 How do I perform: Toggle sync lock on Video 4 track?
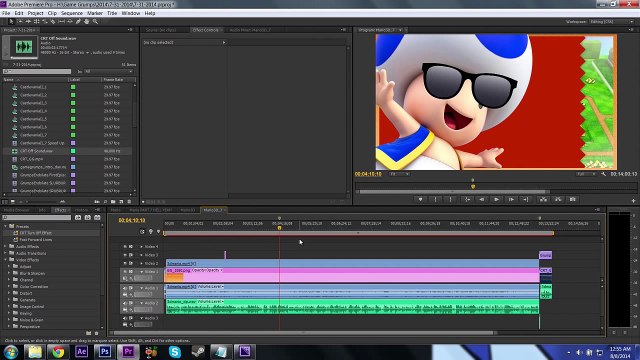pyautogui.click(x=131, y=247)
